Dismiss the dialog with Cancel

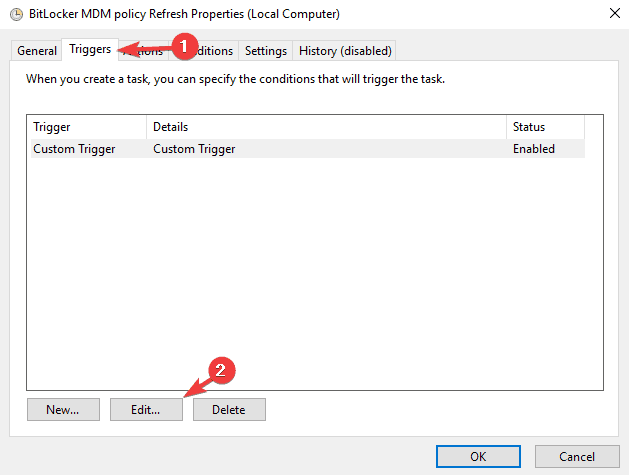coord(576,456)
